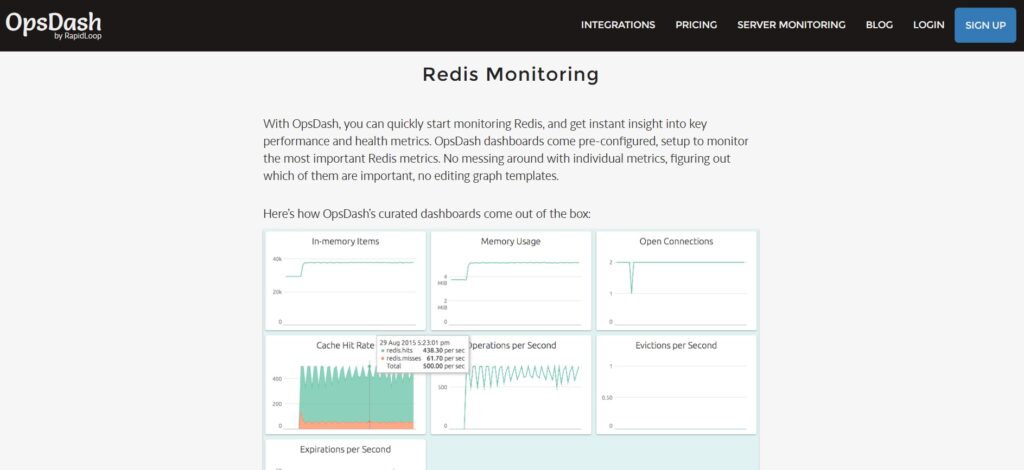Click the Cache Hit Rate title

point(345,345)
